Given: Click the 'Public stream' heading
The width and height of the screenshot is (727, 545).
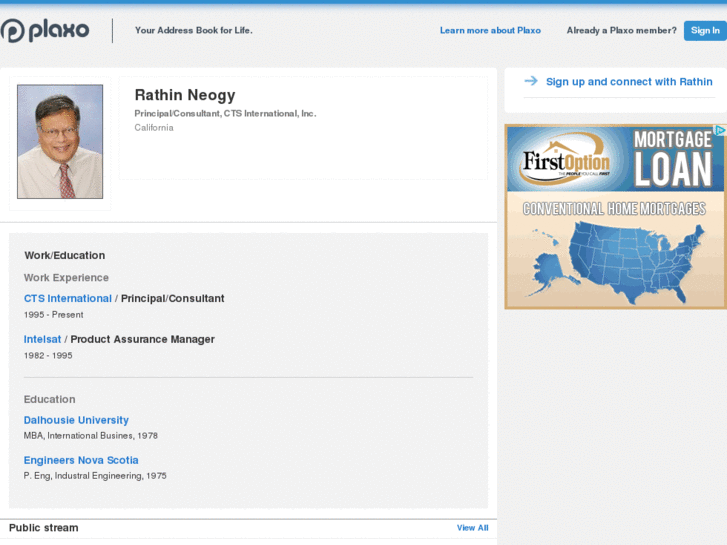Looking at the screenshot, I should (44, 528).
